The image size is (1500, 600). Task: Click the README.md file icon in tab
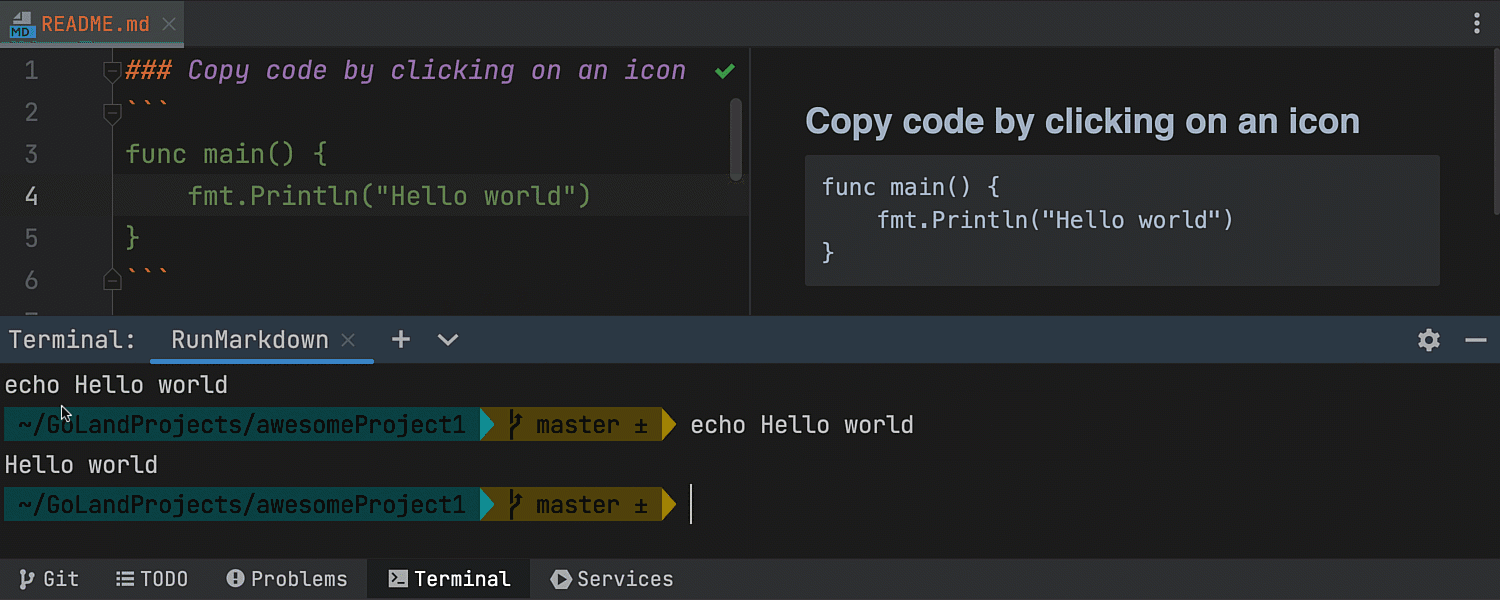point(22,24)
